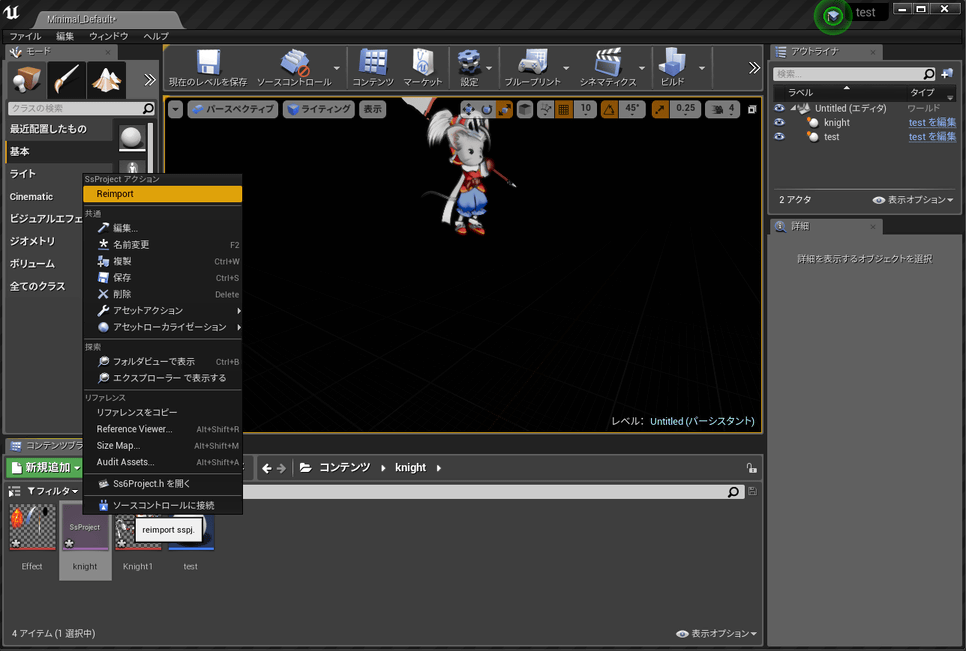Click the Unreal Engine logo icon
Viewport: 966px width, 651px height.
point(11,12)
